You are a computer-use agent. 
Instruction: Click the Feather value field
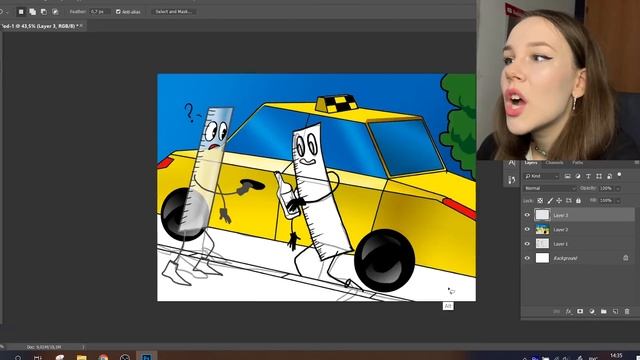click(100, 12)
